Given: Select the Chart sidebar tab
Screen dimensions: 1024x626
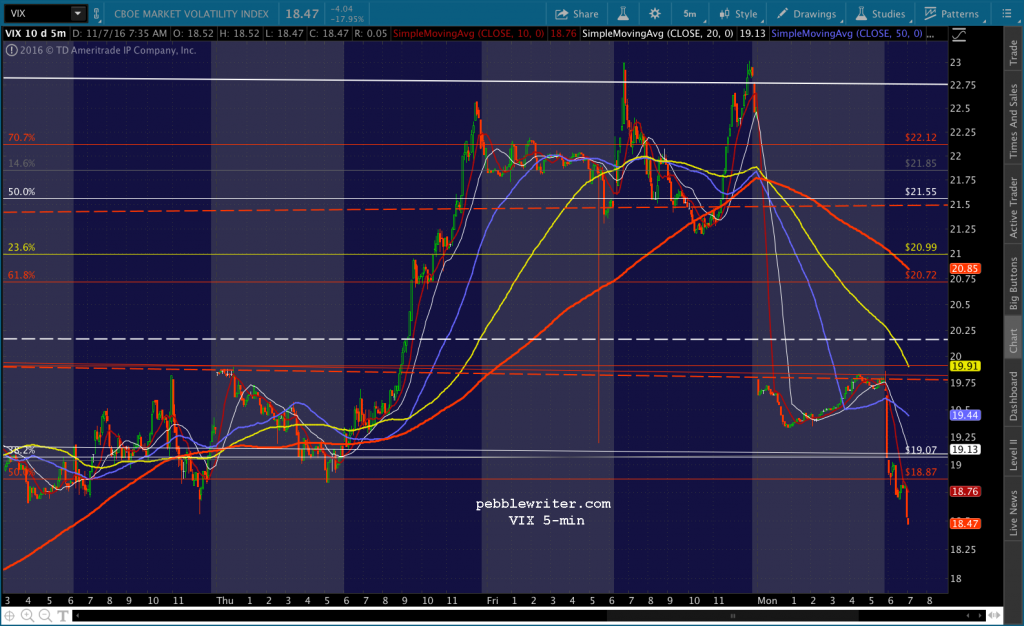Looking at the screenshot, I should 1014,341.
